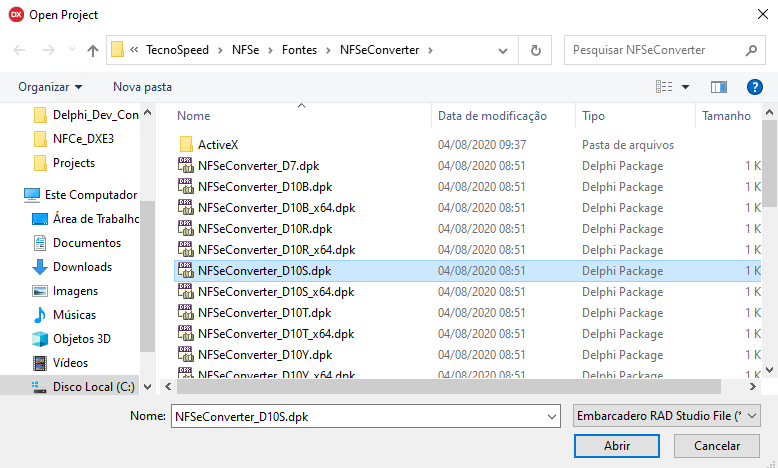Viewport: 778px width, 468px height.
Task: Sort by Nome column header
Action: click(x=194, y=116)
